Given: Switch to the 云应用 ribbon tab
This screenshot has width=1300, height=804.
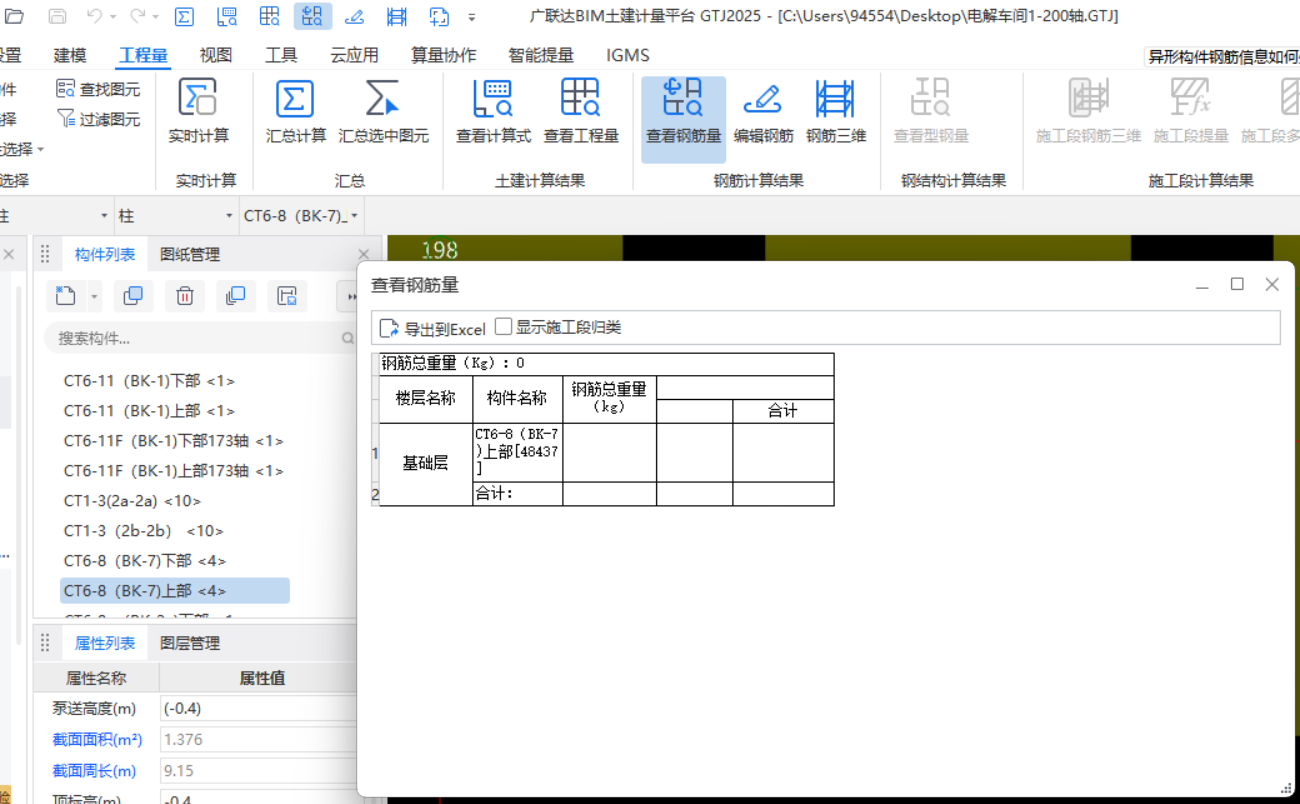Looking at the screenshot, I should coord(354,56).
